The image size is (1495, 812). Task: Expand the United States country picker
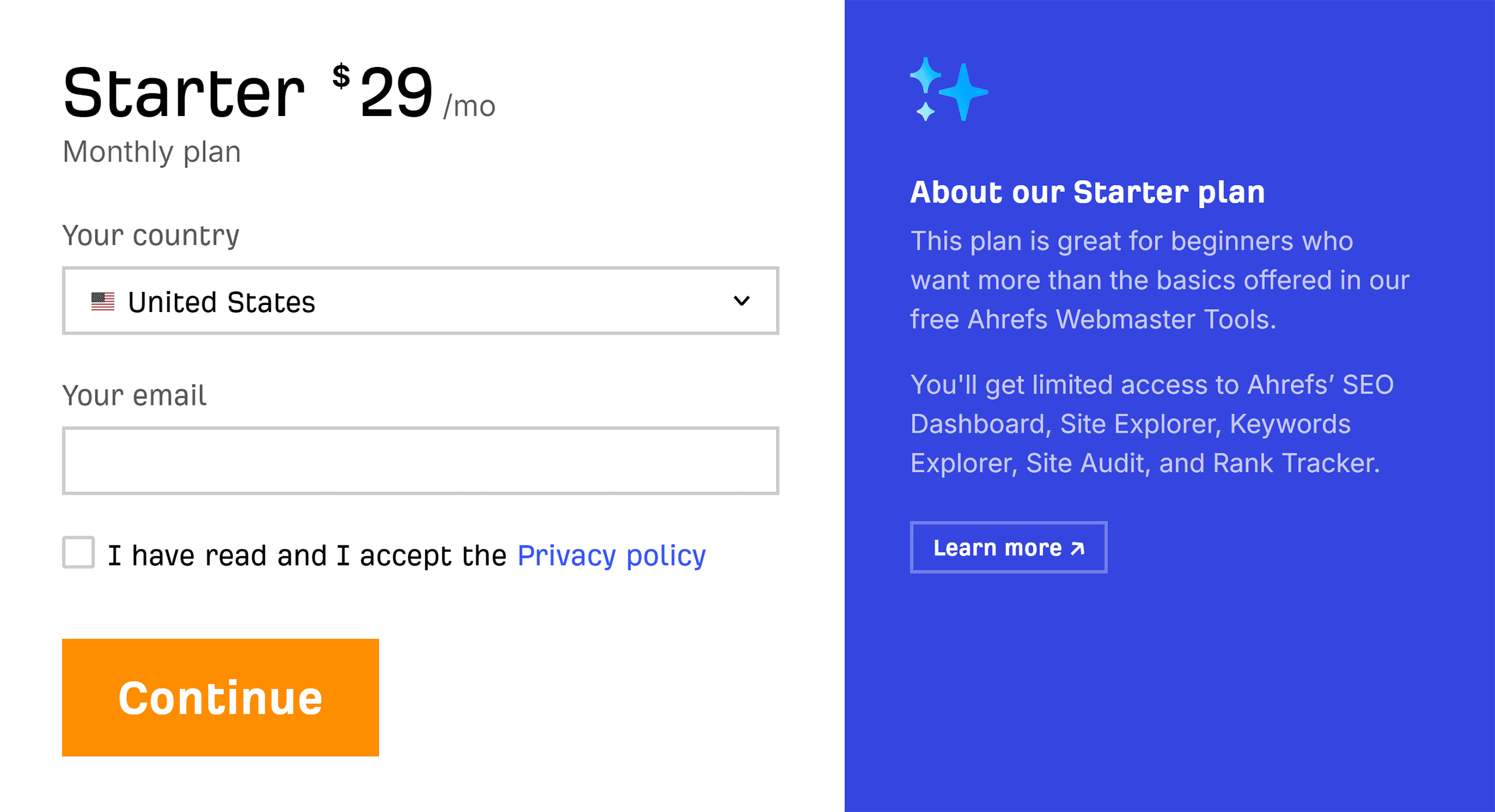pyautogui.click(x=419, y=301)
